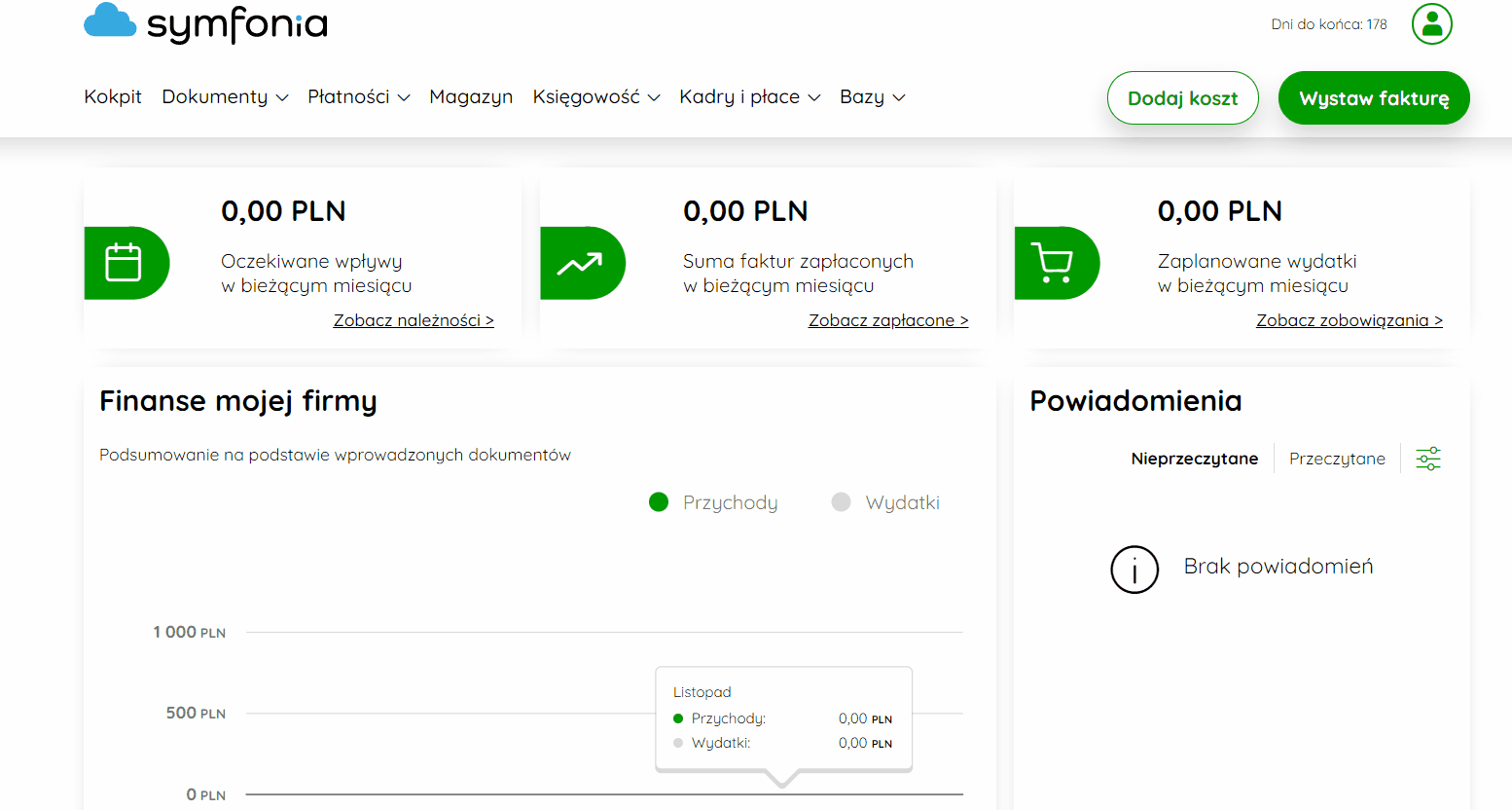Click the 500 PLN axis label
This screenshot has width=1512, height=810.
196,713
